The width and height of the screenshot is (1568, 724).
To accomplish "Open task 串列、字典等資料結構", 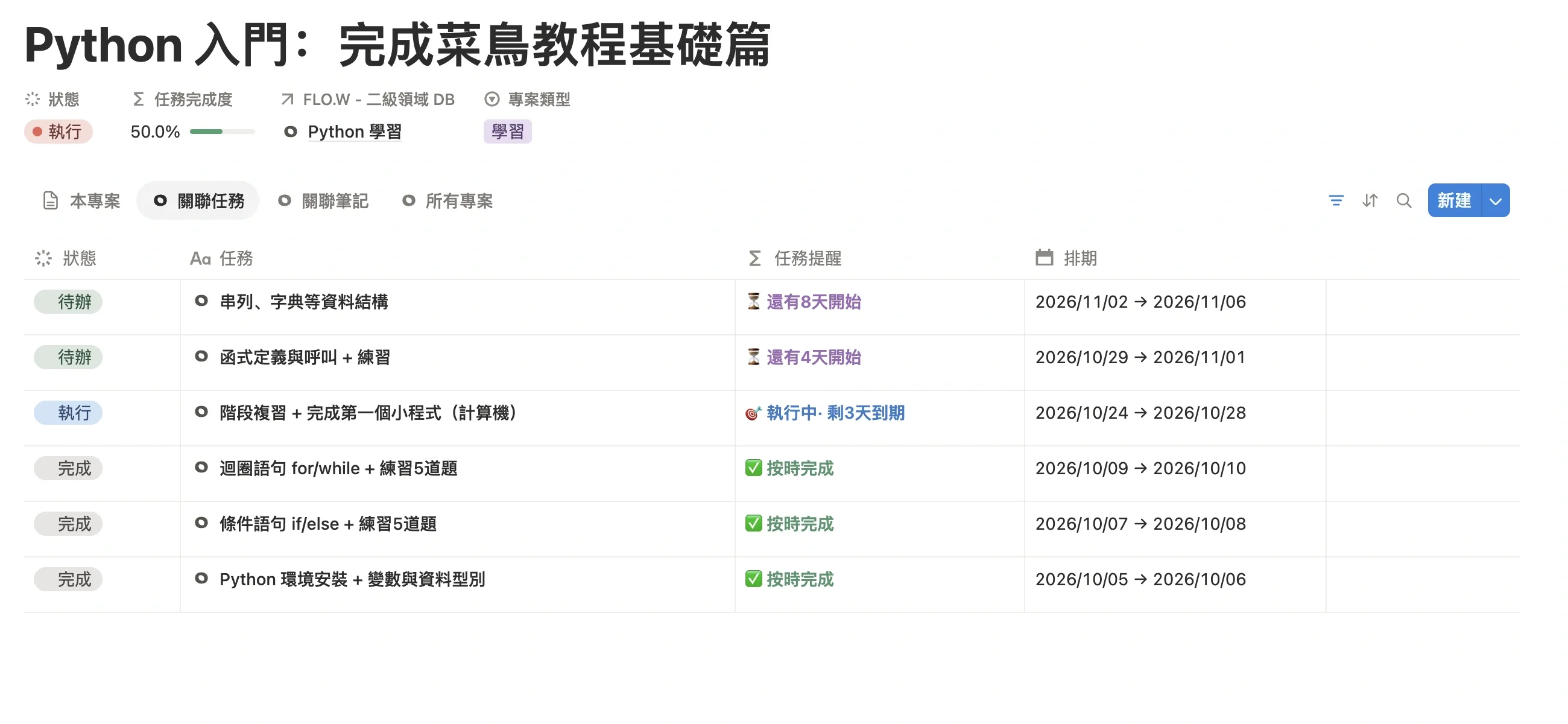I will point(304,302).
